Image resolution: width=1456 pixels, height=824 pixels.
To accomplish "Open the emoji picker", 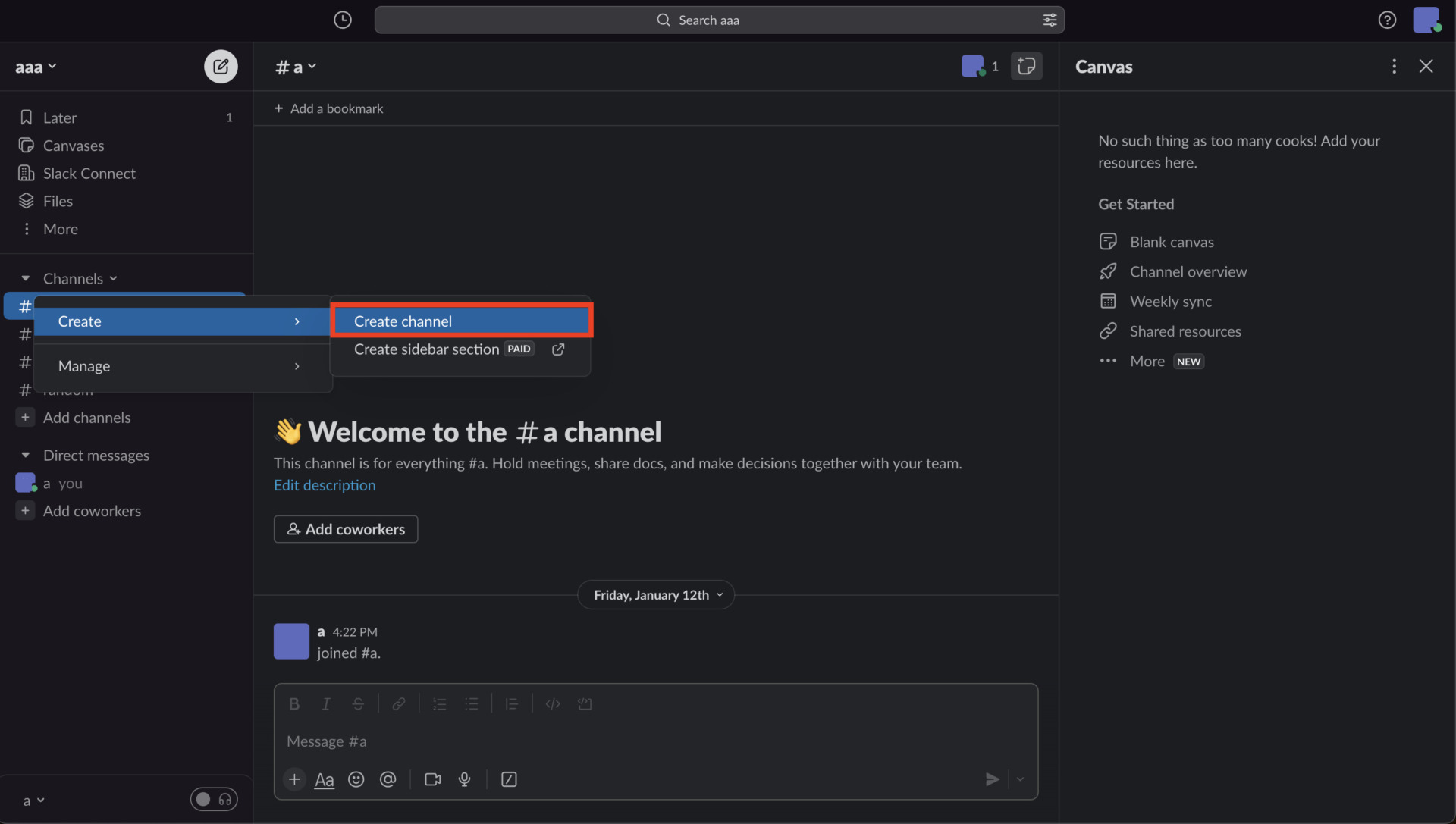I will tap(356, 779).
